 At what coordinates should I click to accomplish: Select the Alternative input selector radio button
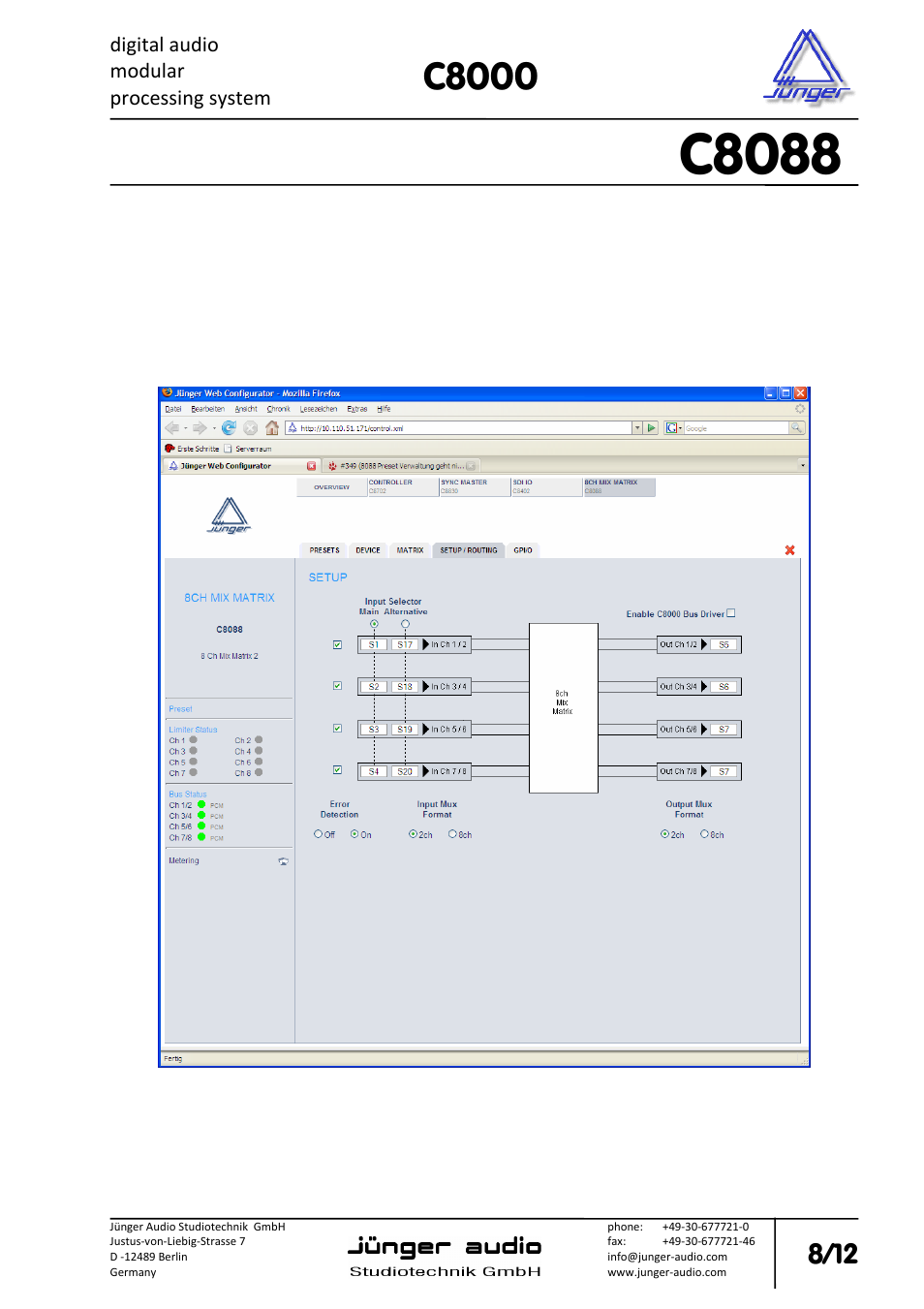[x=405, y=624]
